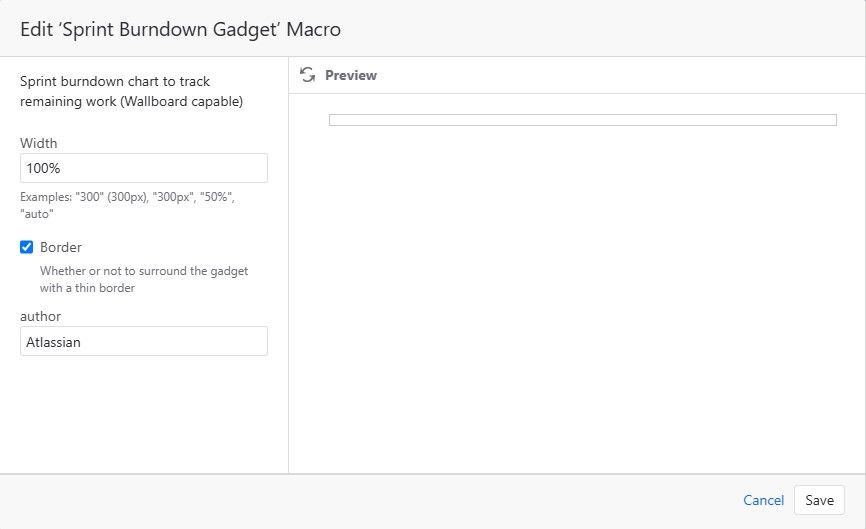This screenshot has width=866, height=529.
Task: Cancel editing the macro
Action: [x=763, y=500]
